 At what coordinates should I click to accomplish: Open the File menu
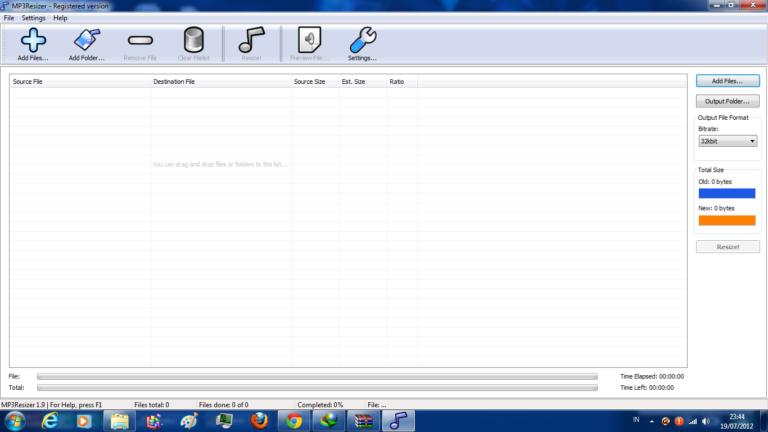click(x=9, y=18)
